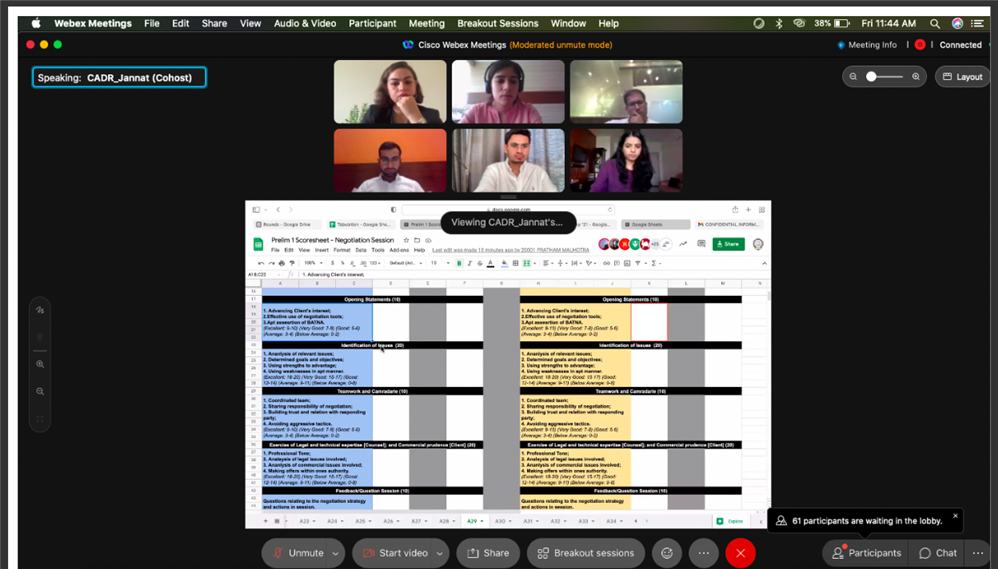The image size is (998, 569).
Task: Switch to sheet tab A30
Action: click(502, 521)
